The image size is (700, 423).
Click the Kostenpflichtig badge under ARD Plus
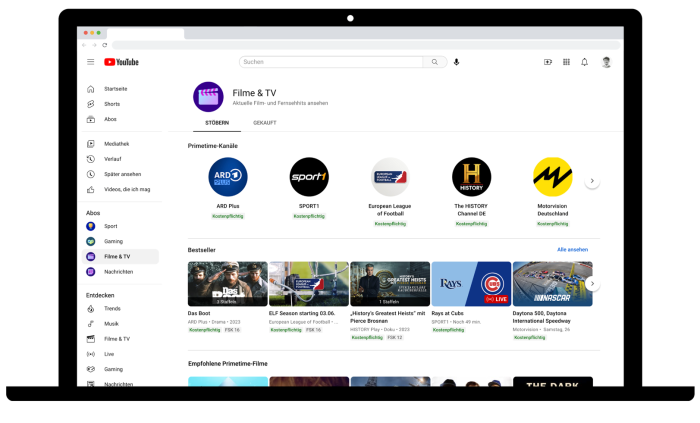pos(228,216)
